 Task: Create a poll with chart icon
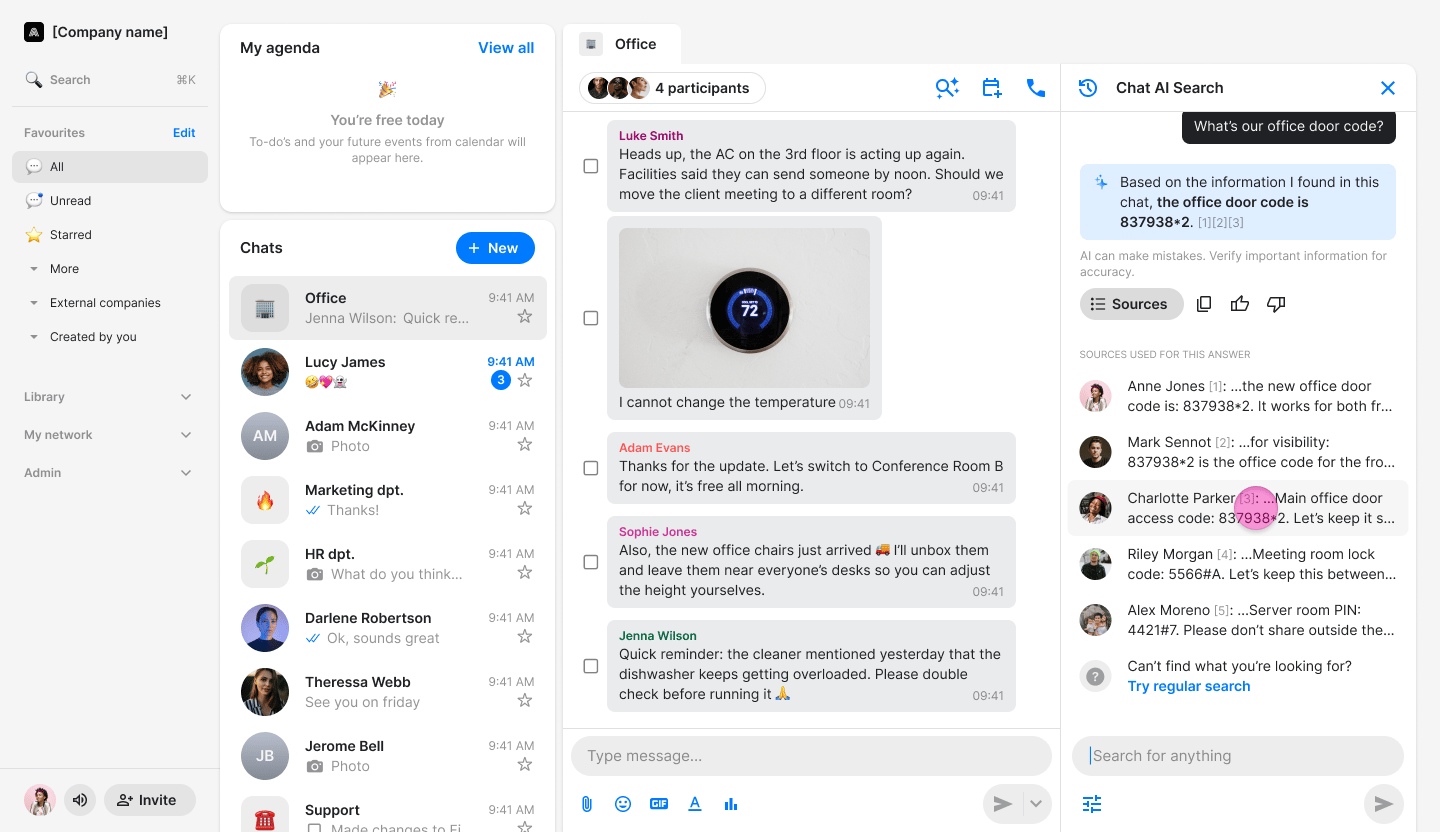click(x=731, y=804)
